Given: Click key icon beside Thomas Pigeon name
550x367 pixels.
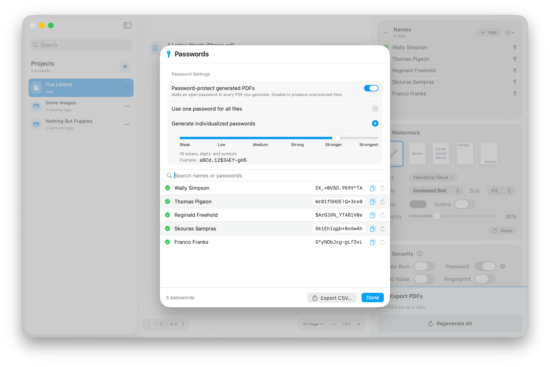Looking at the screenshot, I should (x=515, y=59).
